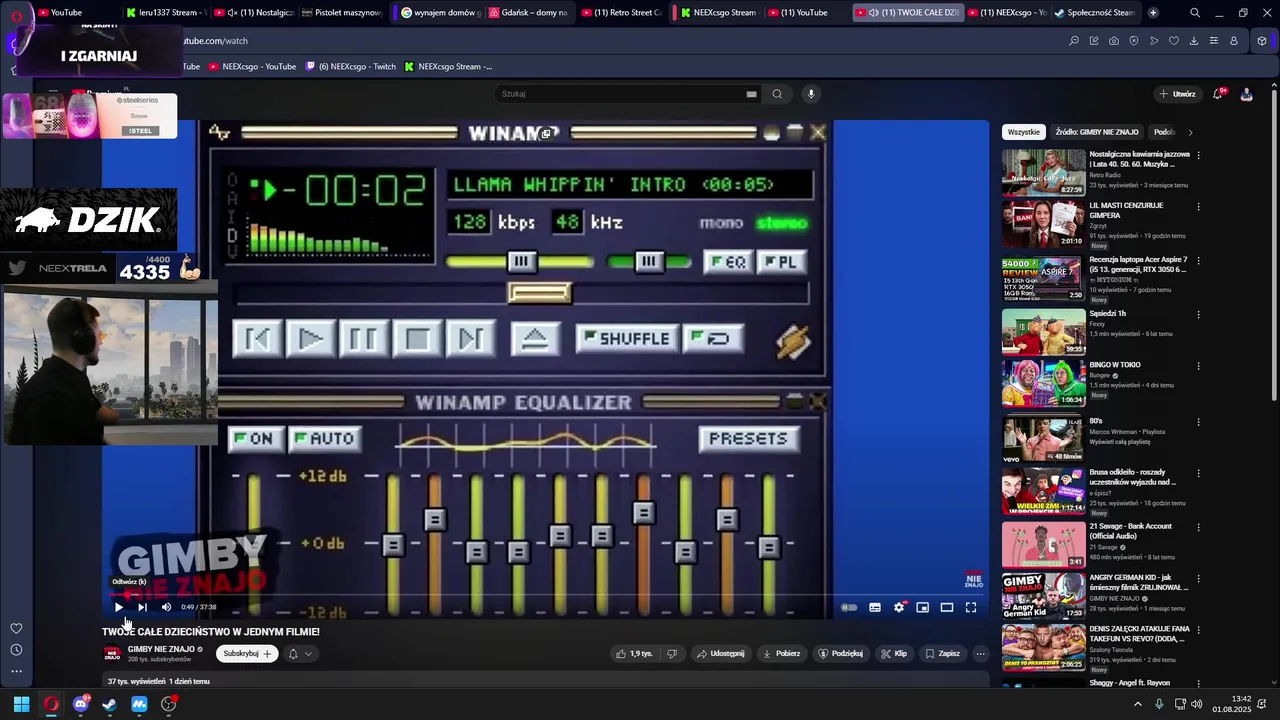Switch to miniplayer mode

pyautogui.click(x=922, y=607)
